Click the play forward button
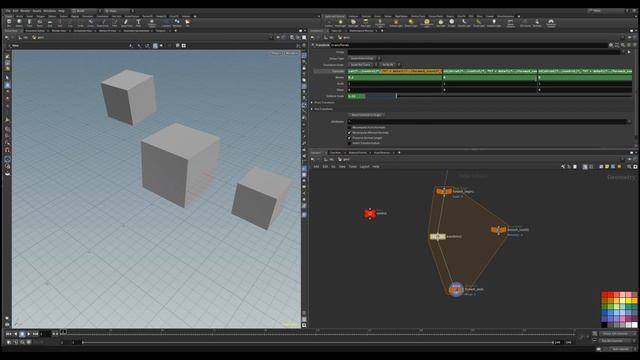Viewport: 640px width, 360px height. point(29,334)
